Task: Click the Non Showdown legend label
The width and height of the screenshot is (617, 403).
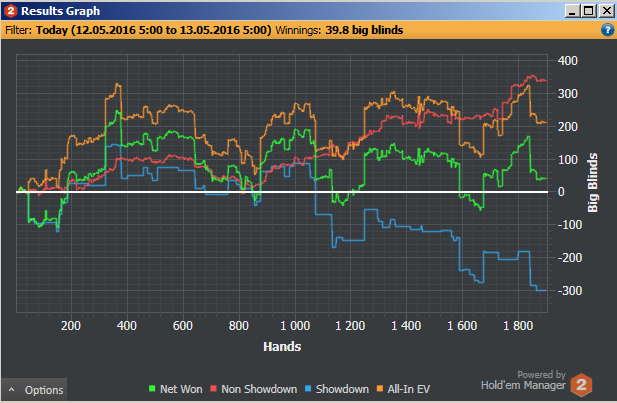Action: tap(259, 389)
